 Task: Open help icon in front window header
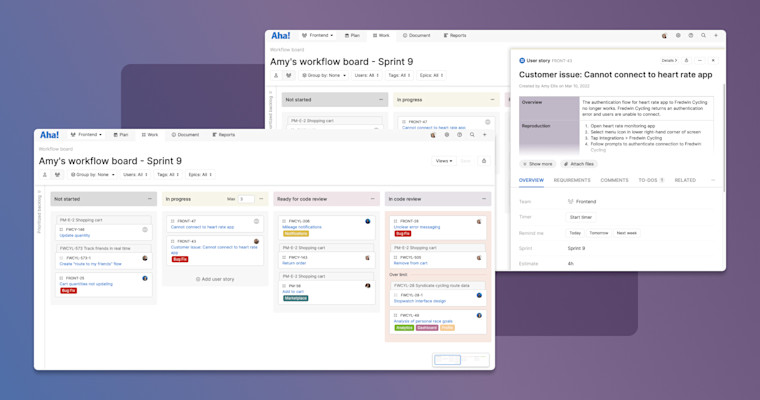459,135
